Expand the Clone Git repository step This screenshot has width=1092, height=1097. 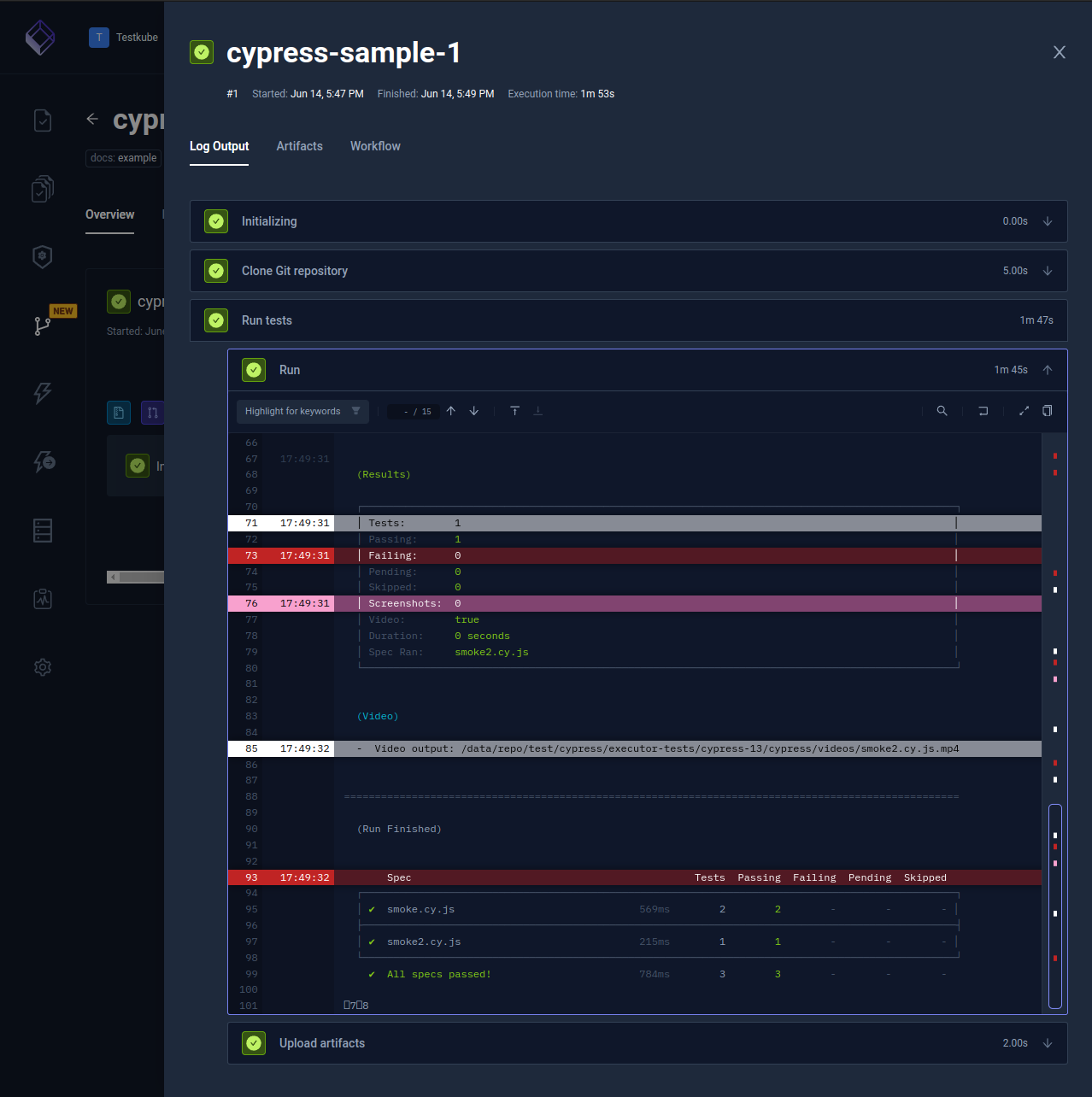pos(1048,271)
